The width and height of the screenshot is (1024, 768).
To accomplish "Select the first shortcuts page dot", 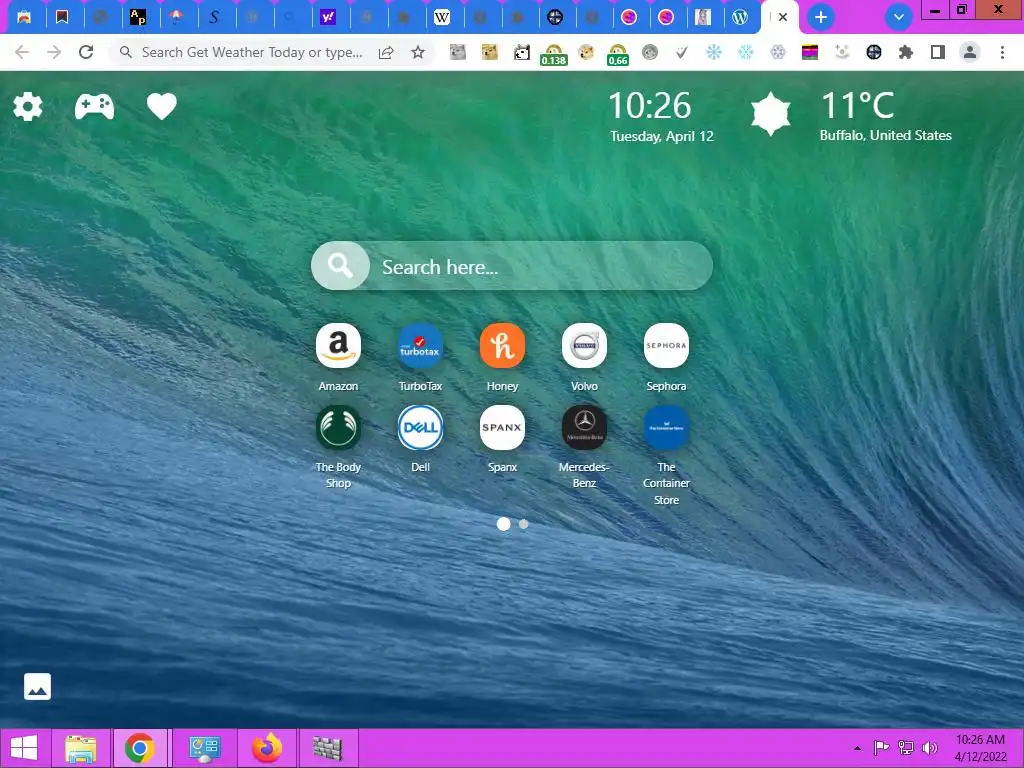I will click(x=504, y=524).
